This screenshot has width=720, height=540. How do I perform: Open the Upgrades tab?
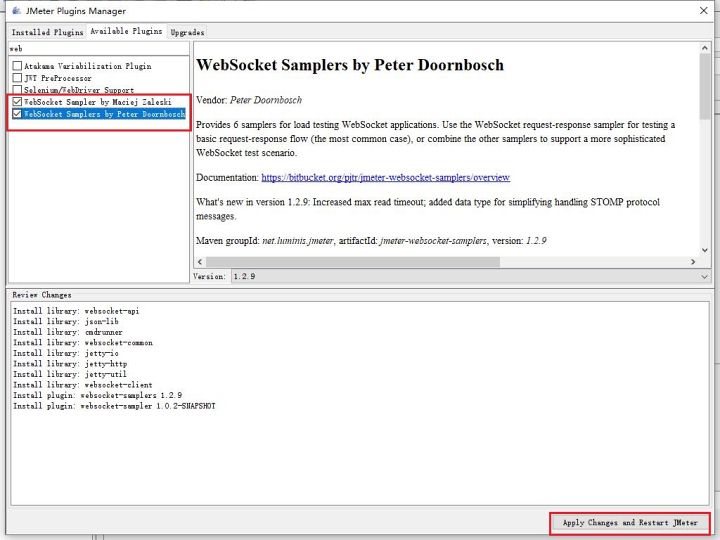point(187,32)
